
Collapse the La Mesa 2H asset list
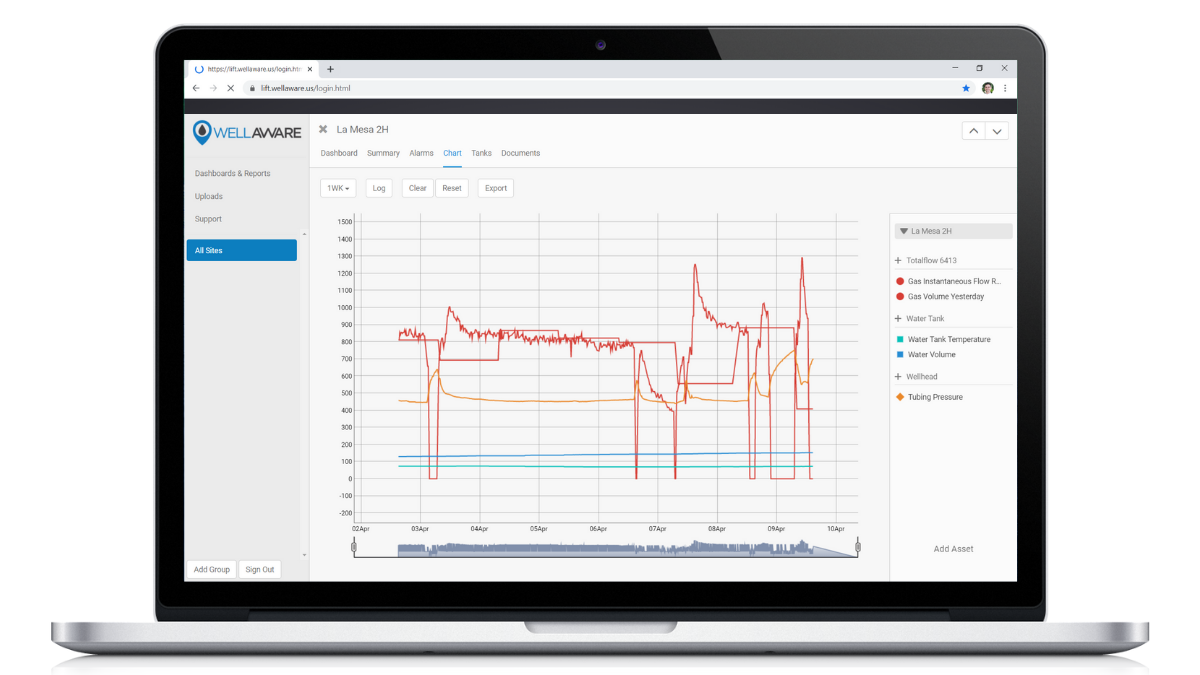[904, 231]
